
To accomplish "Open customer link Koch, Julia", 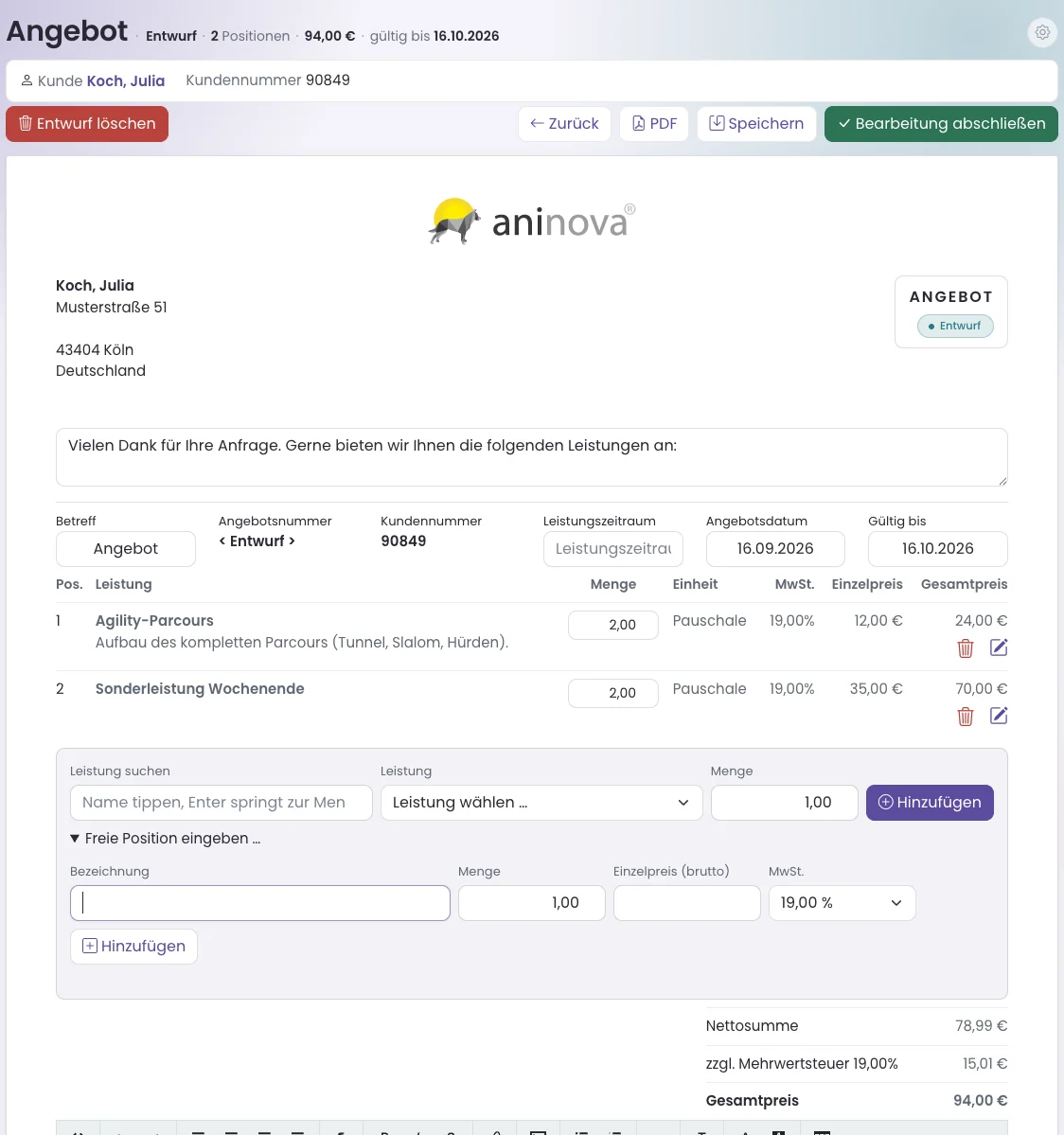I will tap(126, 80).
